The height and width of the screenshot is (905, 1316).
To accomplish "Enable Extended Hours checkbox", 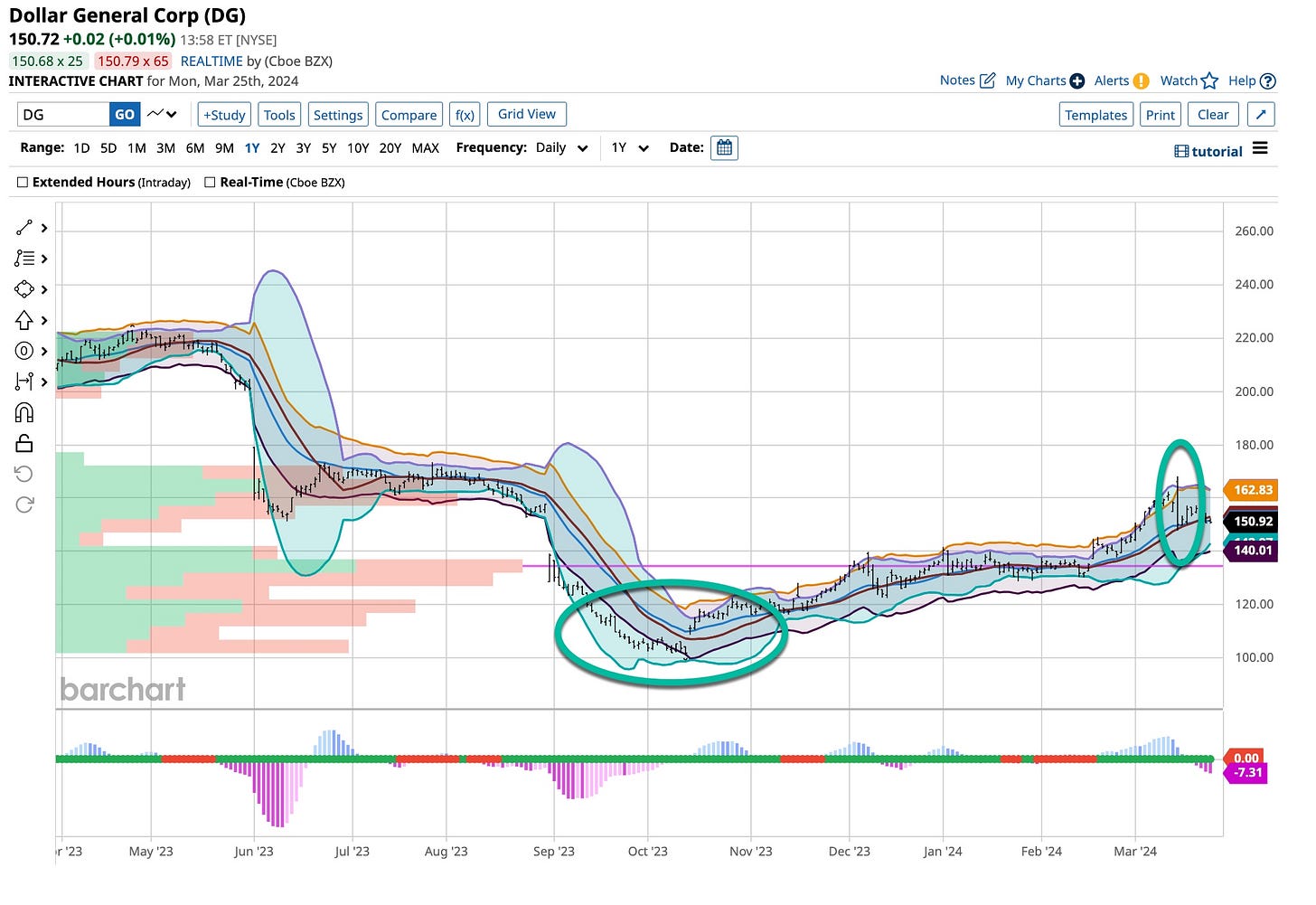I will point(23,182).
